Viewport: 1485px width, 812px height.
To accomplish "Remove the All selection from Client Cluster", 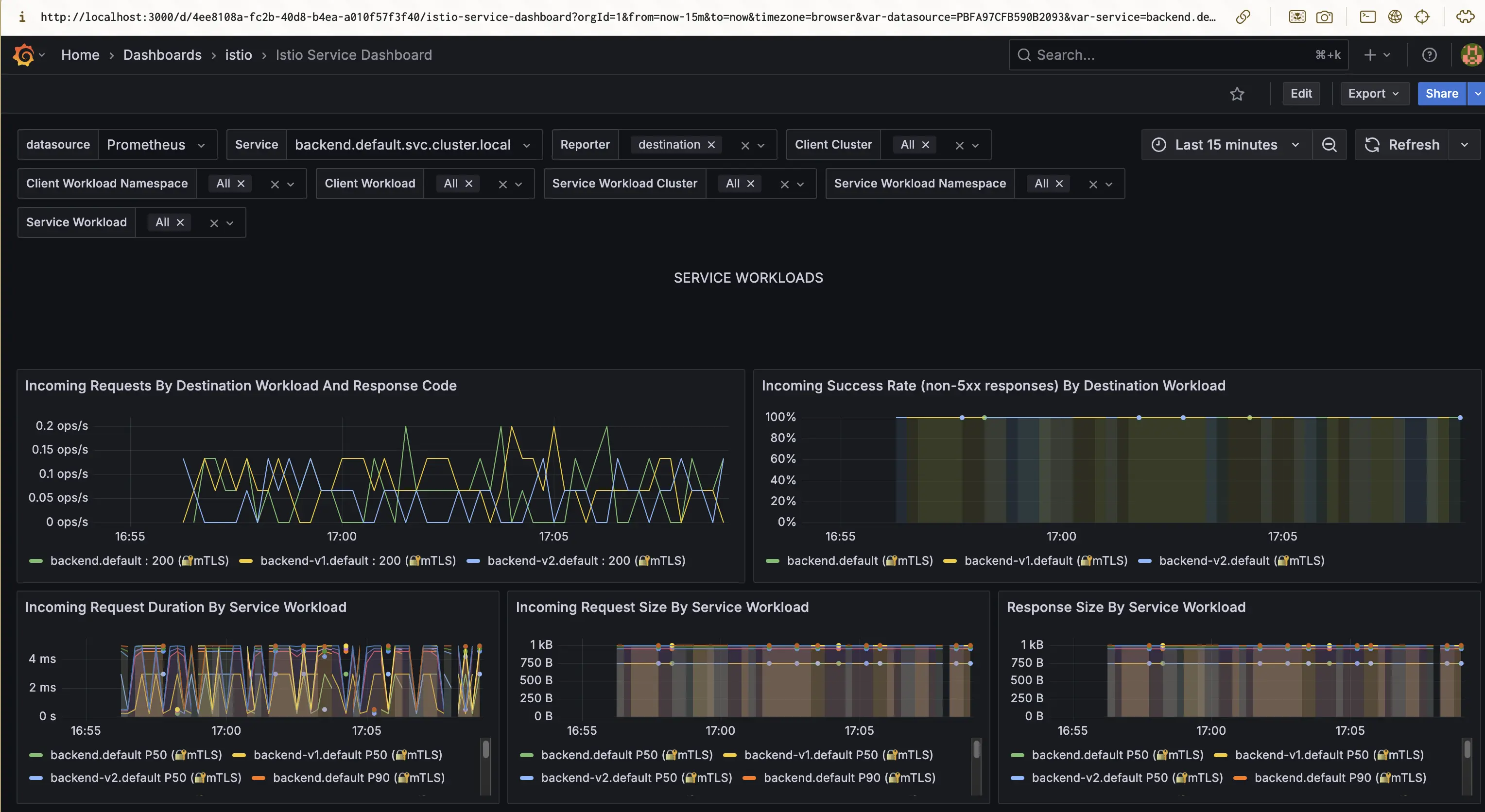I will pos(926,145).
